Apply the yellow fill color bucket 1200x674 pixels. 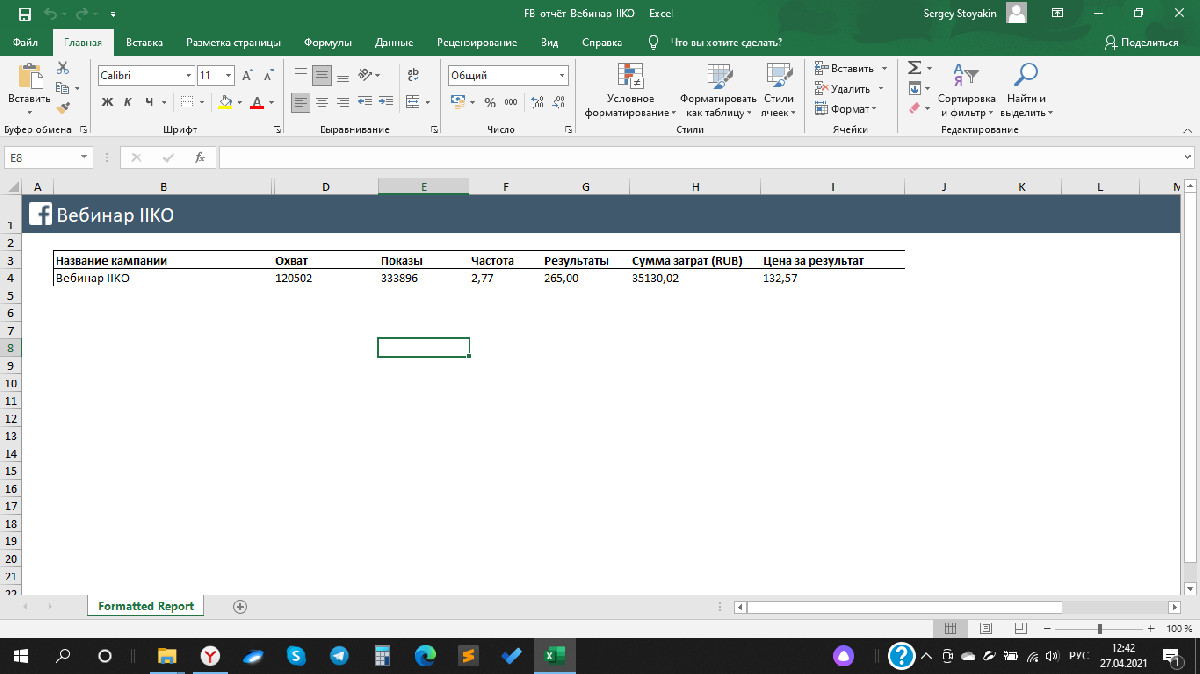click(x=224, y=102)
